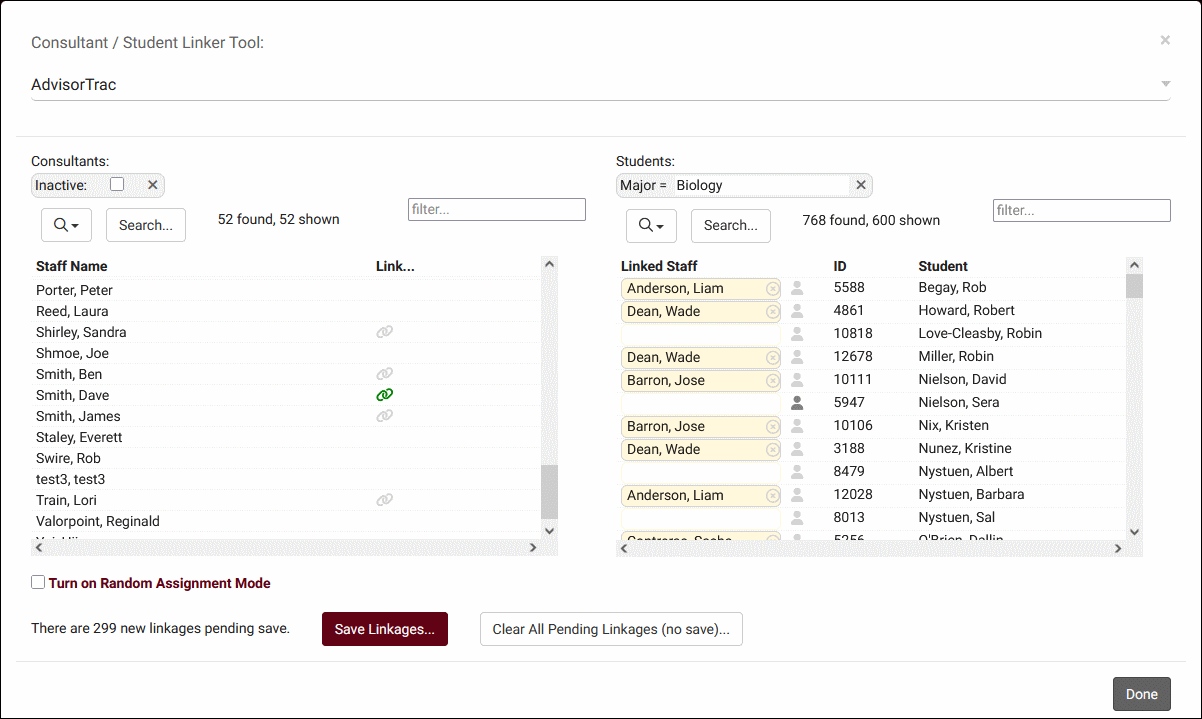Click the dark person icon for Nielson, Sera

[x=797, y=403]
